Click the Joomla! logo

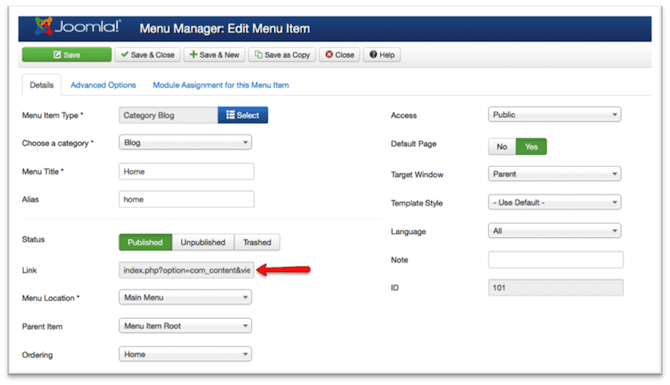pos(78,26)
